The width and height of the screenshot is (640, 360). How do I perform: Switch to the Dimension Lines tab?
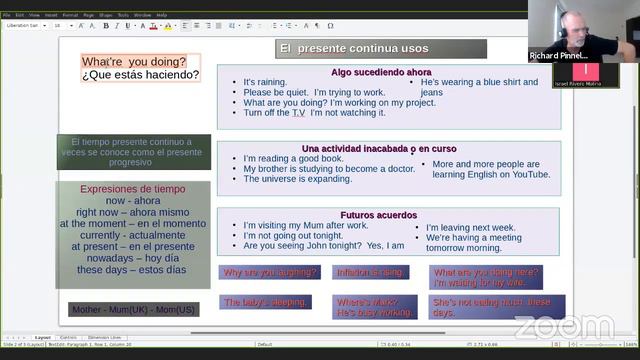pos(104,338)
